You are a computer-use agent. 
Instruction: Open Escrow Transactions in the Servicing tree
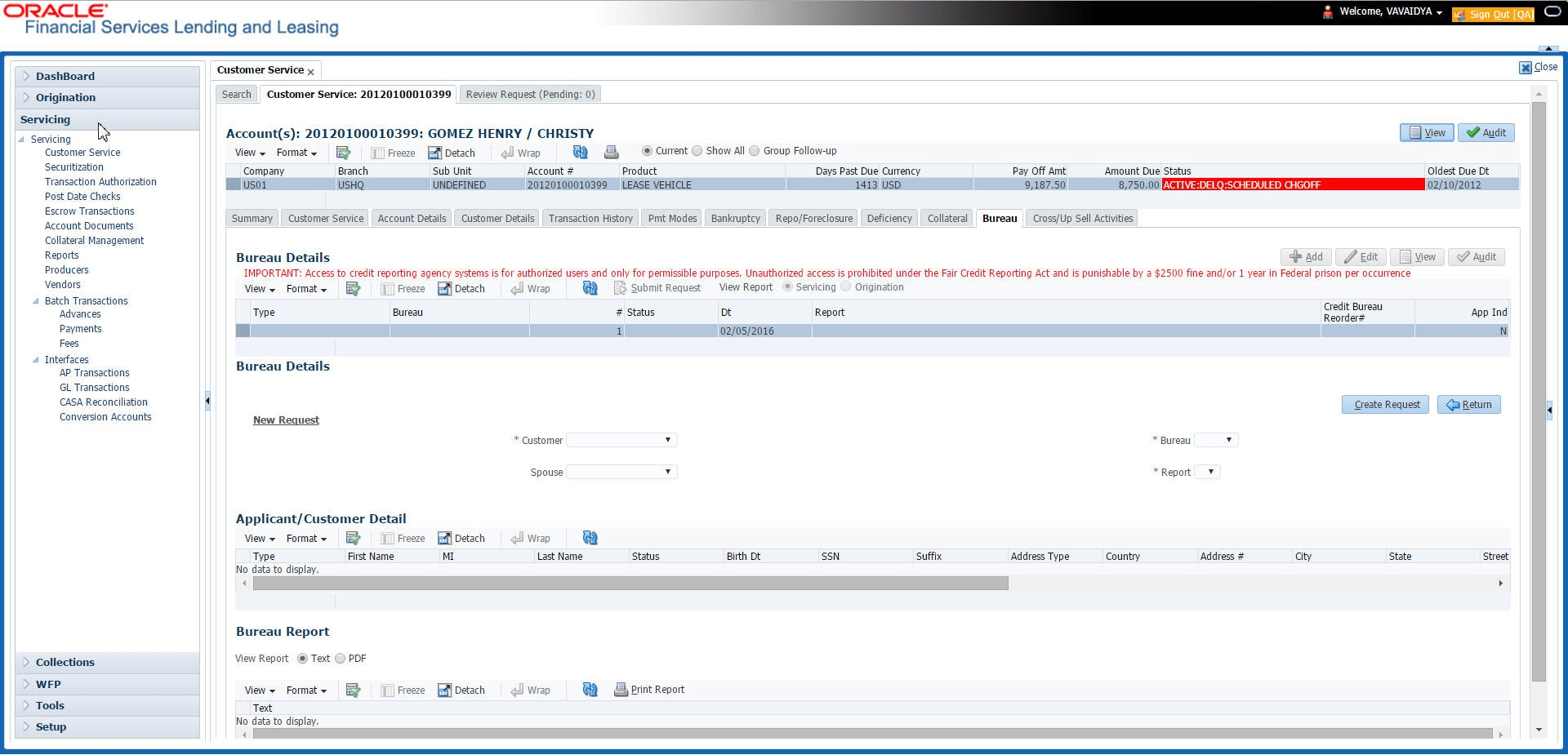click(x=90, y=211)
